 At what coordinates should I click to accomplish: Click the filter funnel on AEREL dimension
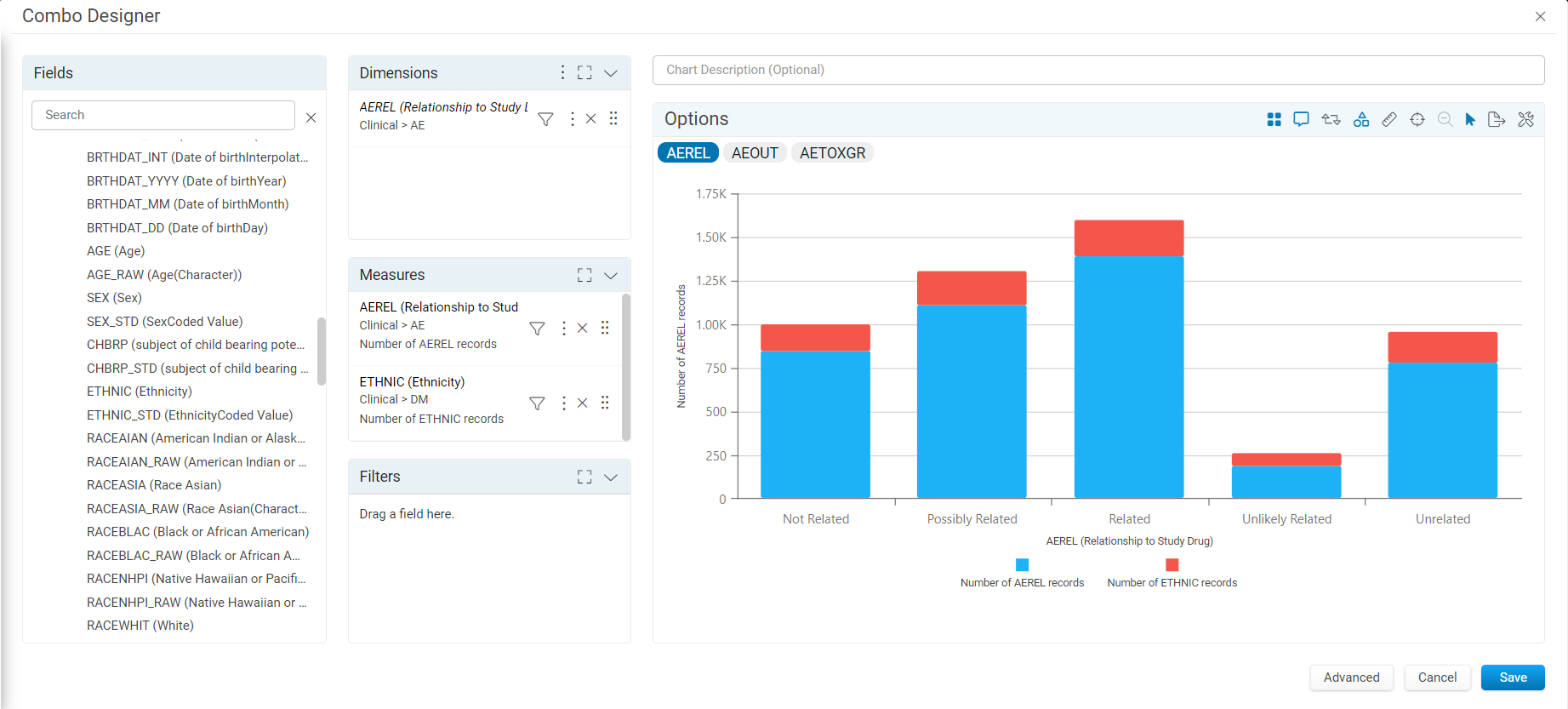coord(546,119)
